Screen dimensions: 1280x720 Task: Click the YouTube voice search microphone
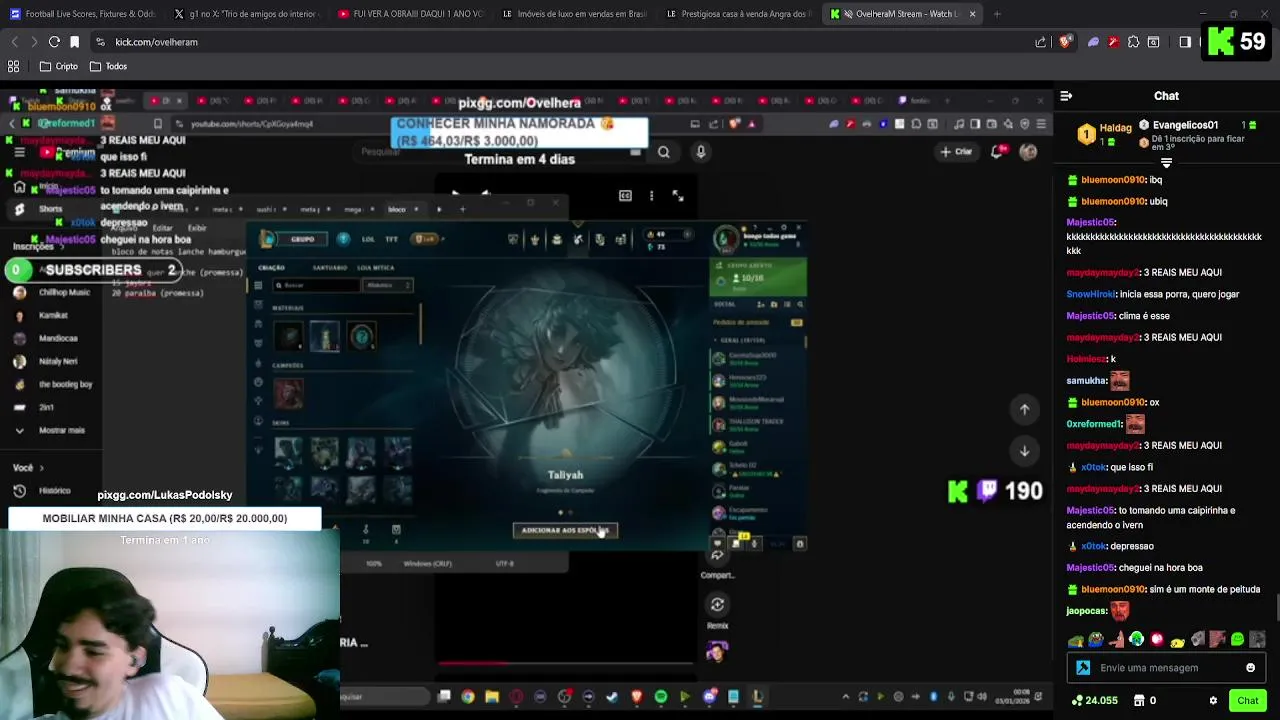pyautogui.click(x=701, y=152)
